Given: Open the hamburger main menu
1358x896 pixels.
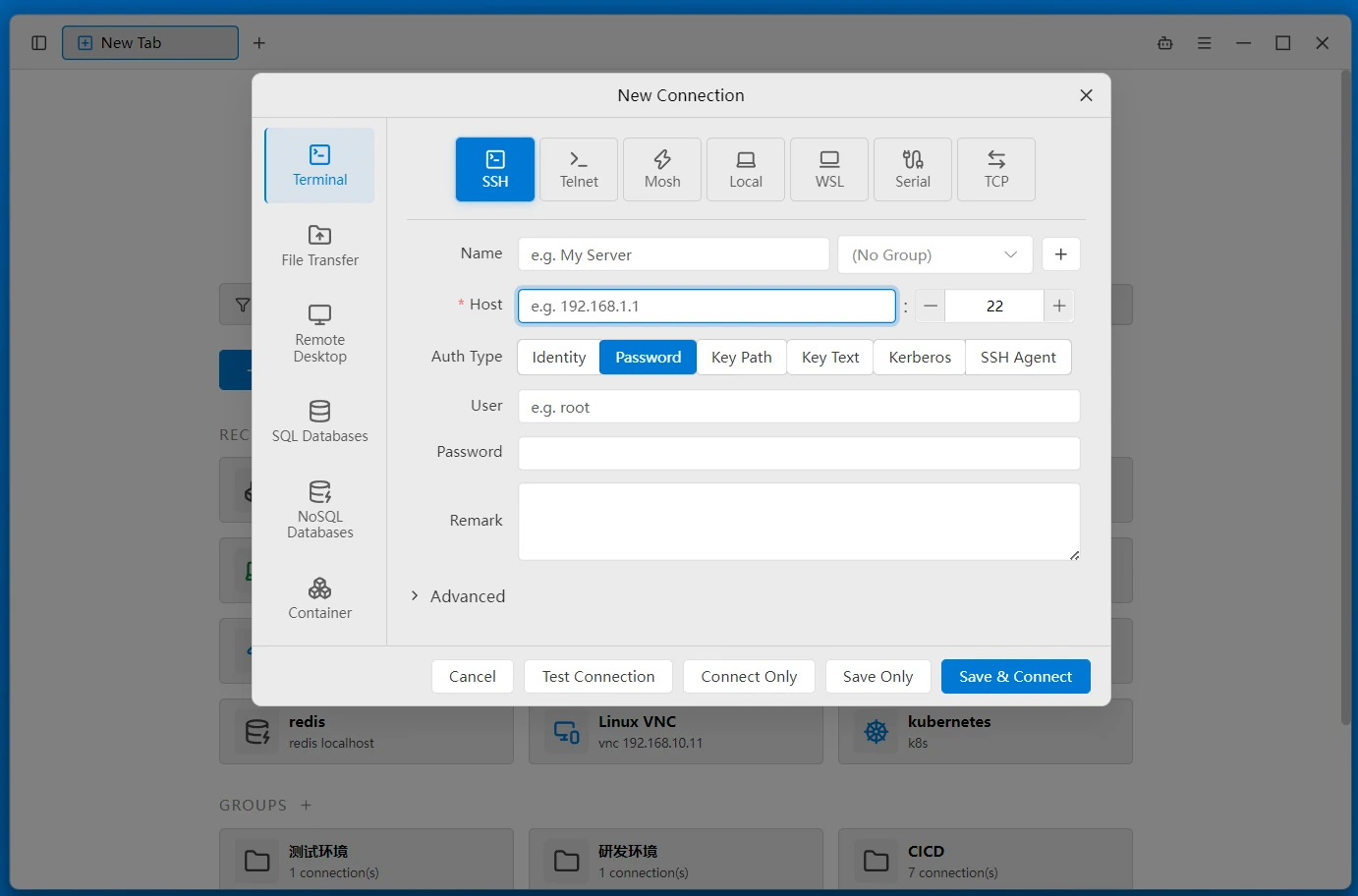Looking at the screenshot, I should 1204,43.
